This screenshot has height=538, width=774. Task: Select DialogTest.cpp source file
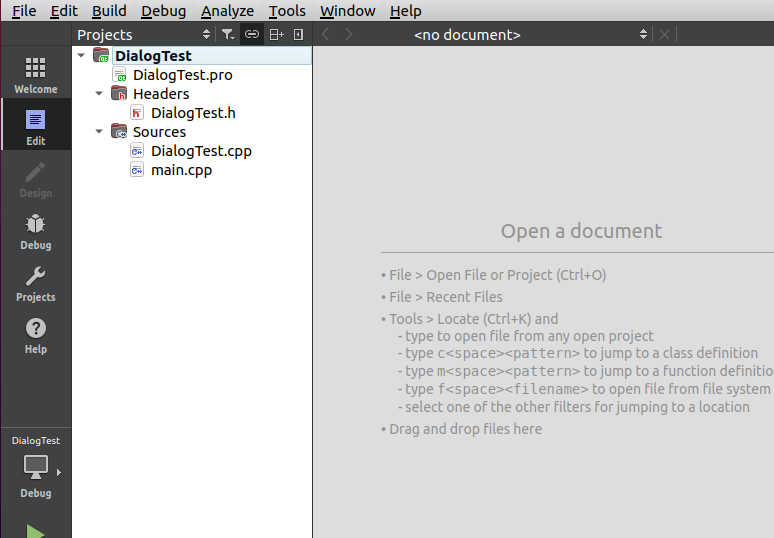point(201,151)
